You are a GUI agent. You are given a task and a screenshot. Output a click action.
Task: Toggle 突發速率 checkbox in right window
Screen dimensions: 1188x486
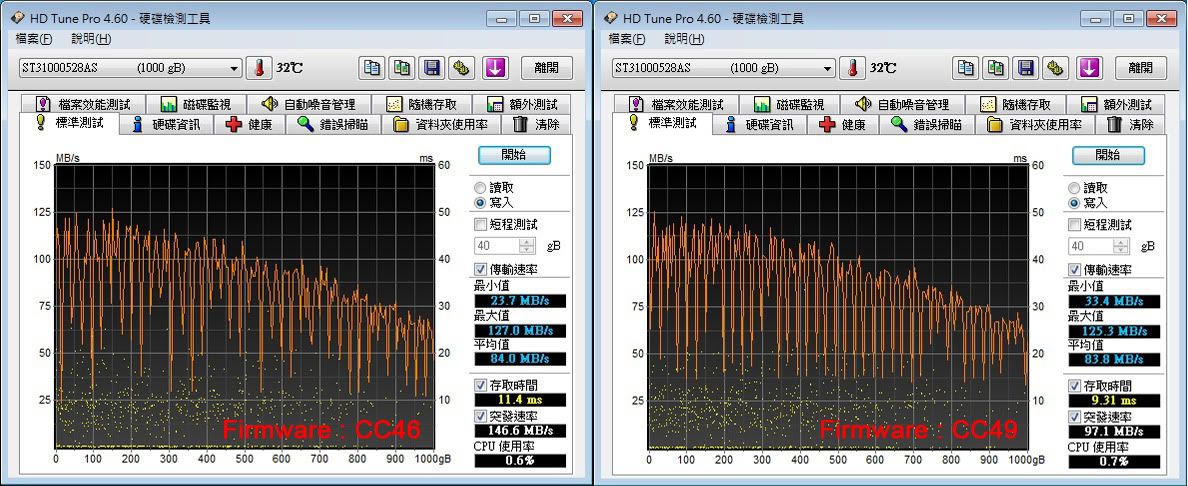point(1074,416)
